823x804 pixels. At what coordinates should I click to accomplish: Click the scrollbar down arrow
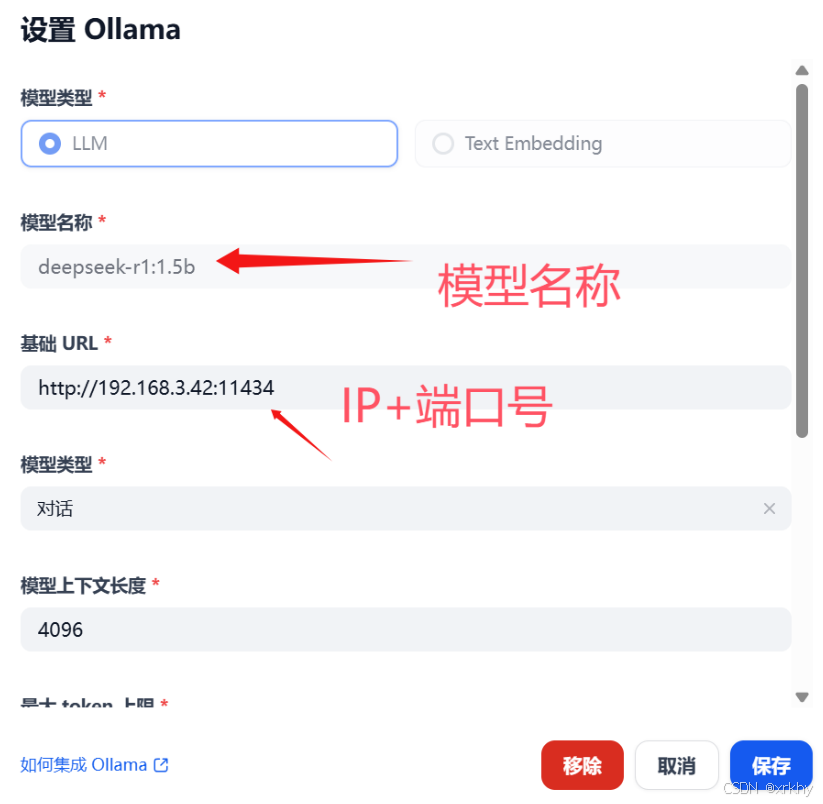click(x=801, y=697)
